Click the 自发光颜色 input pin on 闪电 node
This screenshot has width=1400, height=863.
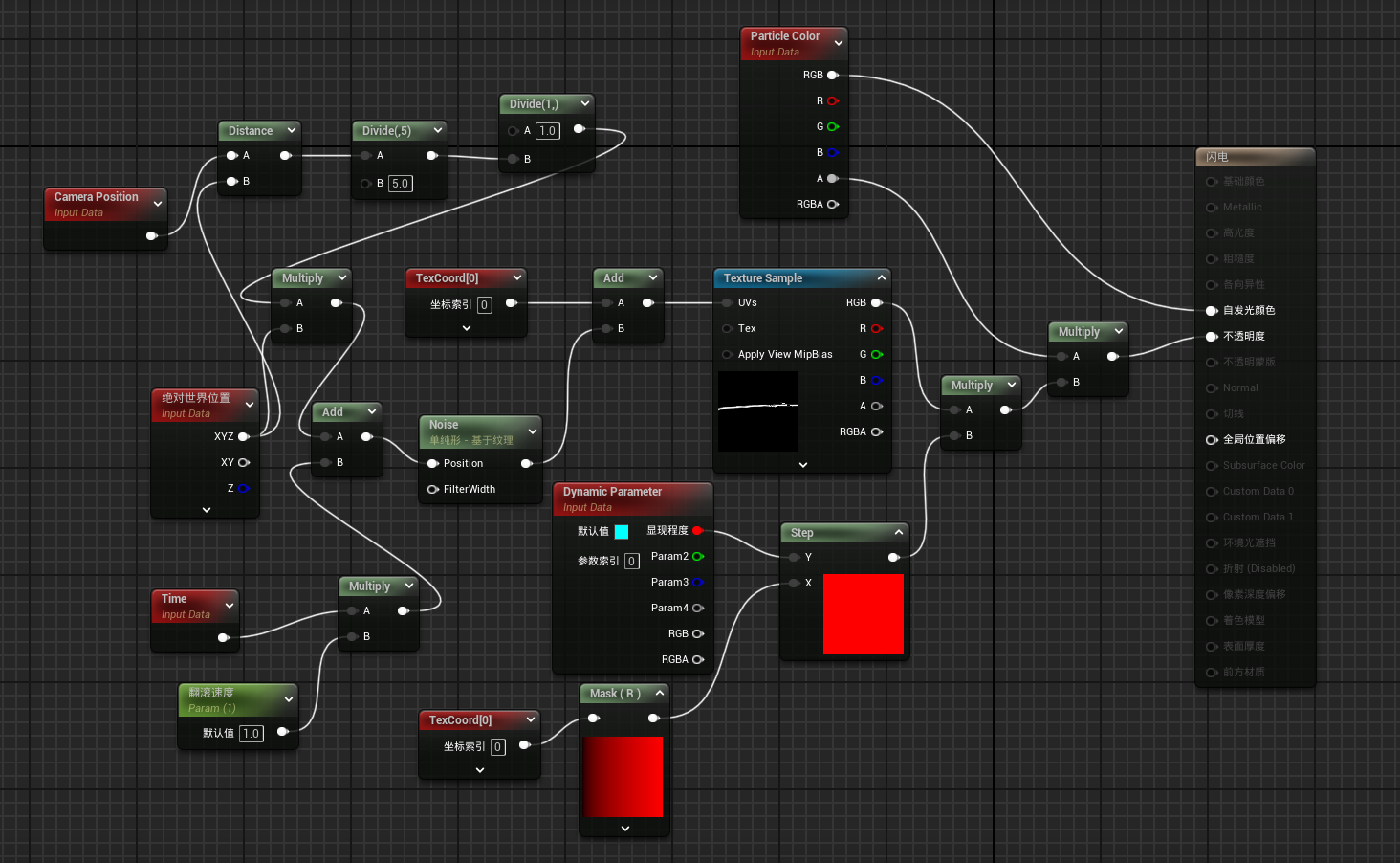pyautogui.click(x=1212, y=310)
